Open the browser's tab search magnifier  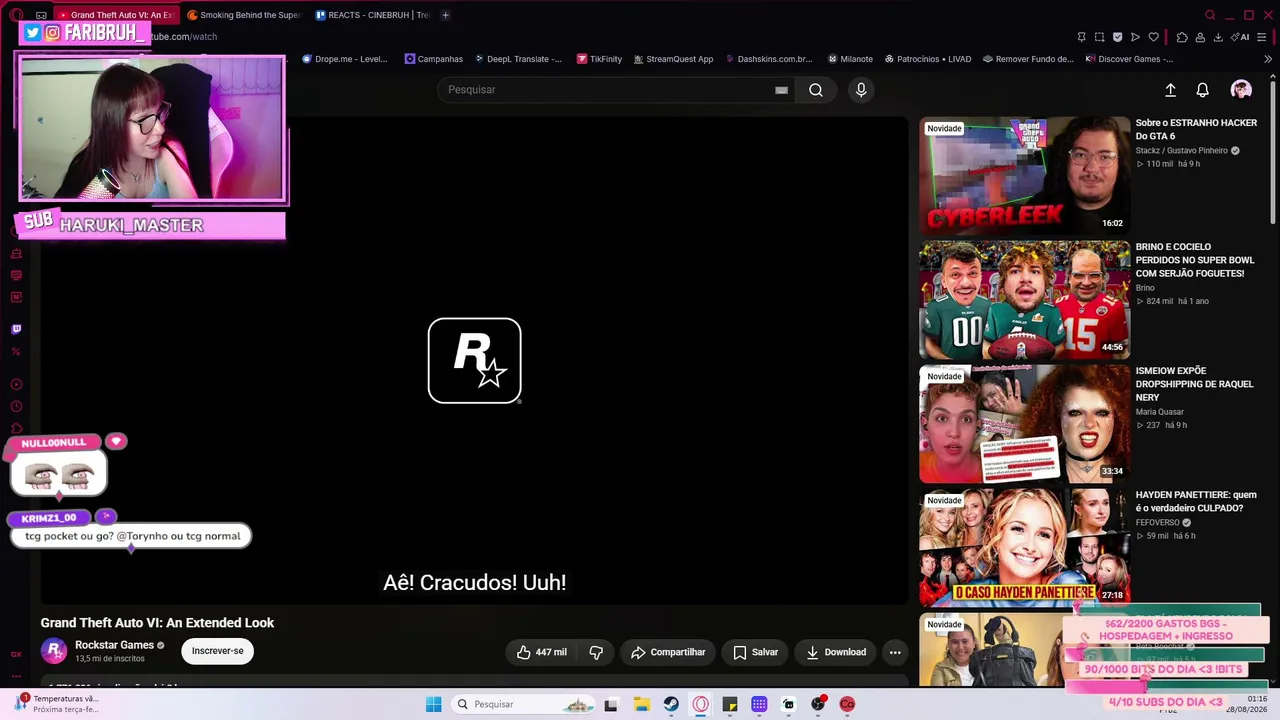(x=1210, y=15)
